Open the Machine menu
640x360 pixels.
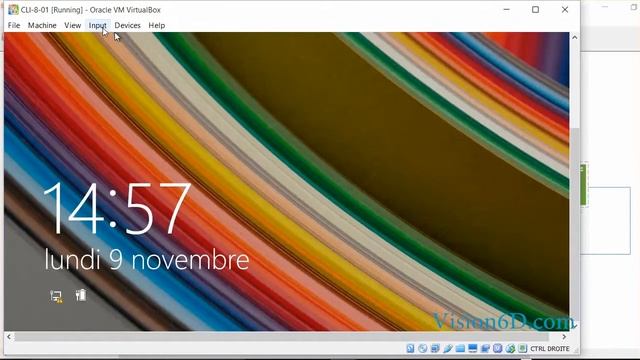point(42,25)
